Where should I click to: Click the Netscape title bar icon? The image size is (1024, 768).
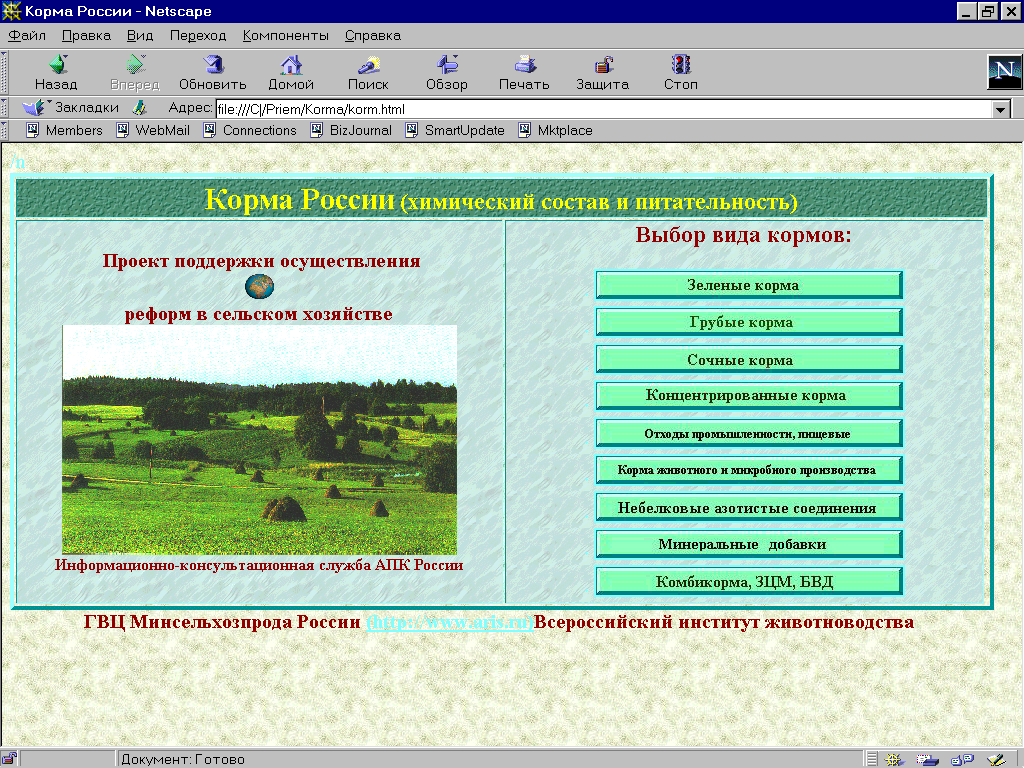11,11
